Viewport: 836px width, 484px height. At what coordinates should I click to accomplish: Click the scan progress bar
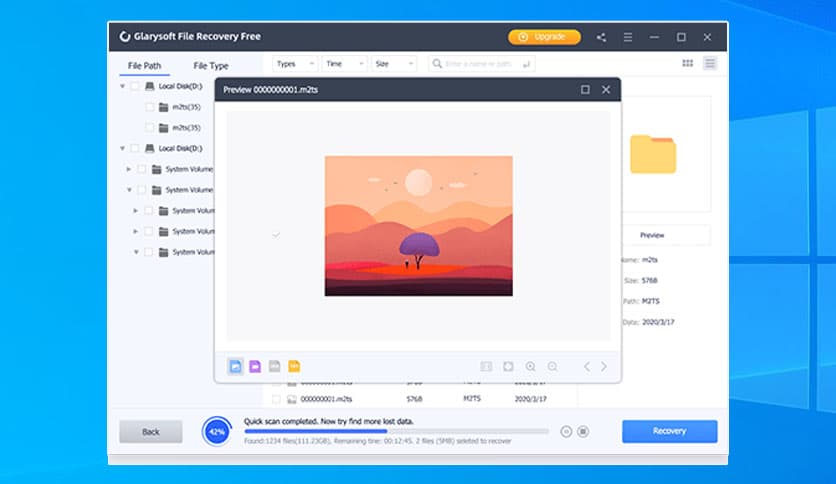click(396, 431)
